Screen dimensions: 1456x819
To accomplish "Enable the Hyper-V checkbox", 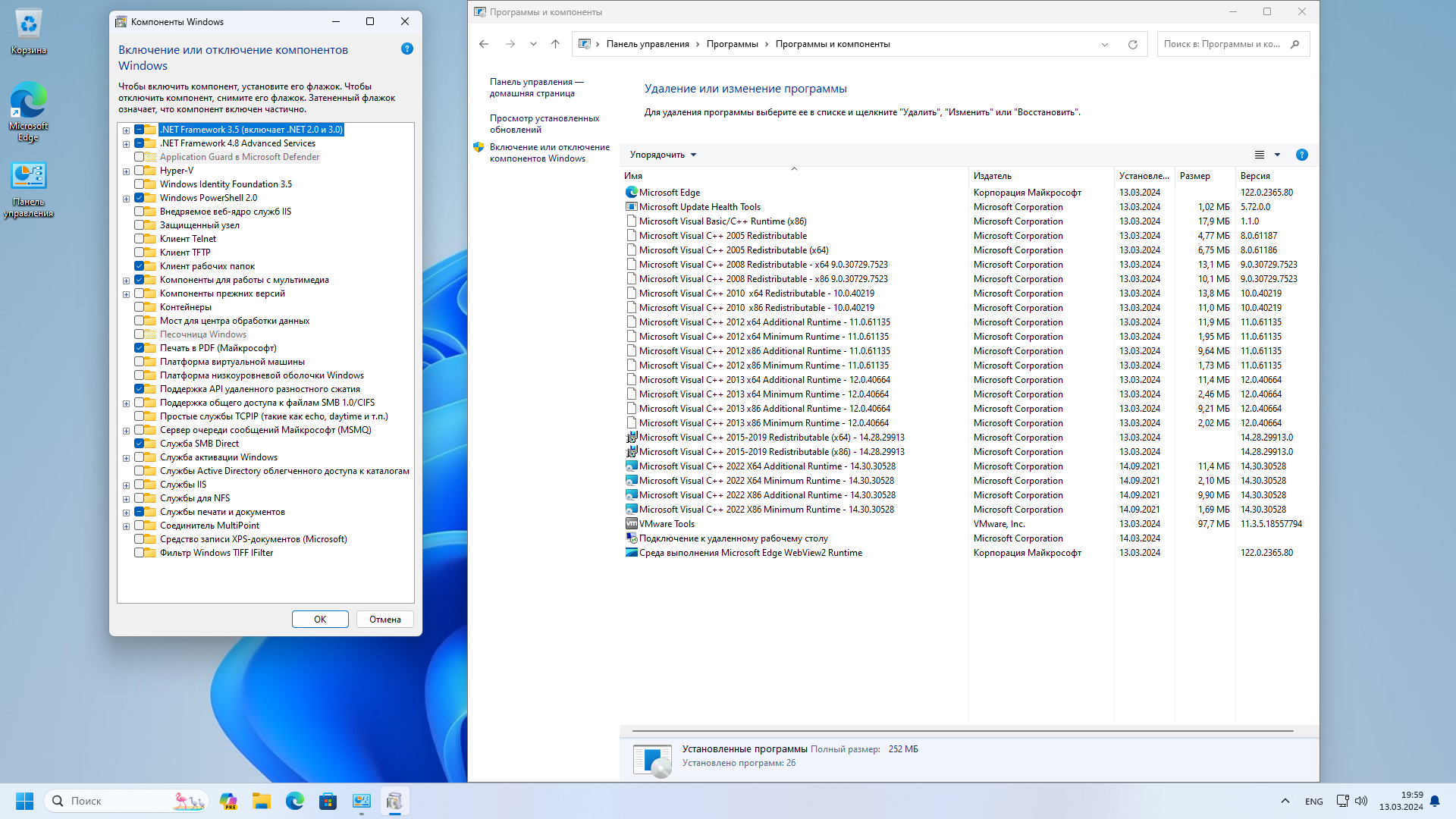I will [140, 171].
